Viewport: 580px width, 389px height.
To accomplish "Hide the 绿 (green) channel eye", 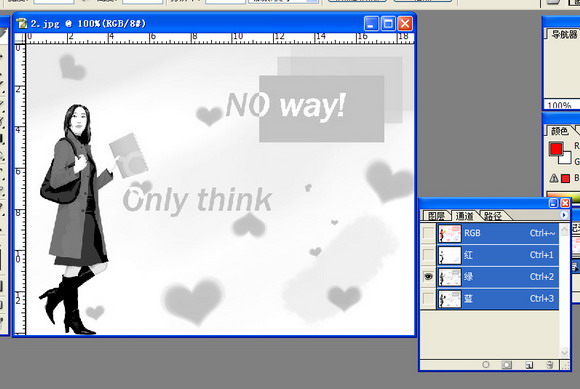I will click(x=428, y=277).
